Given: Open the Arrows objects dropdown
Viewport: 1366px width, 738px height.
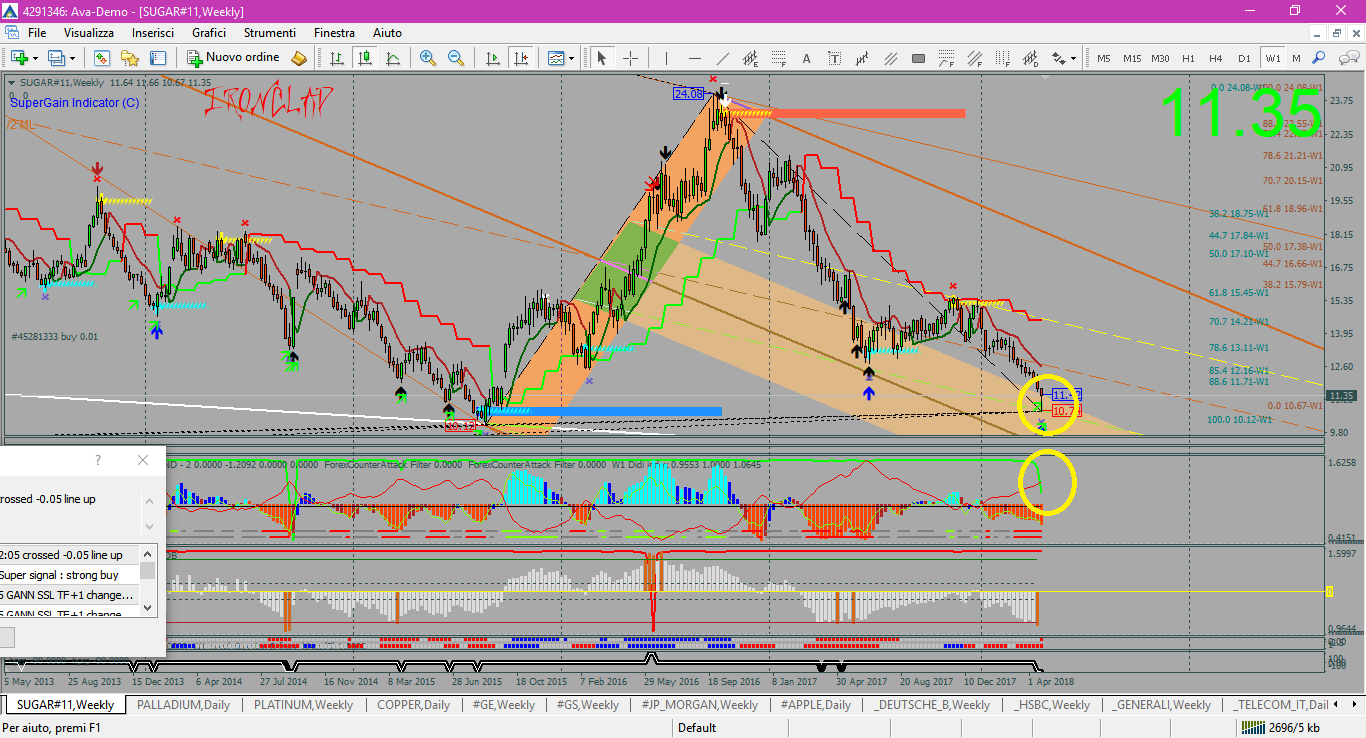Looking at the screenshot, I should 1065,58.
